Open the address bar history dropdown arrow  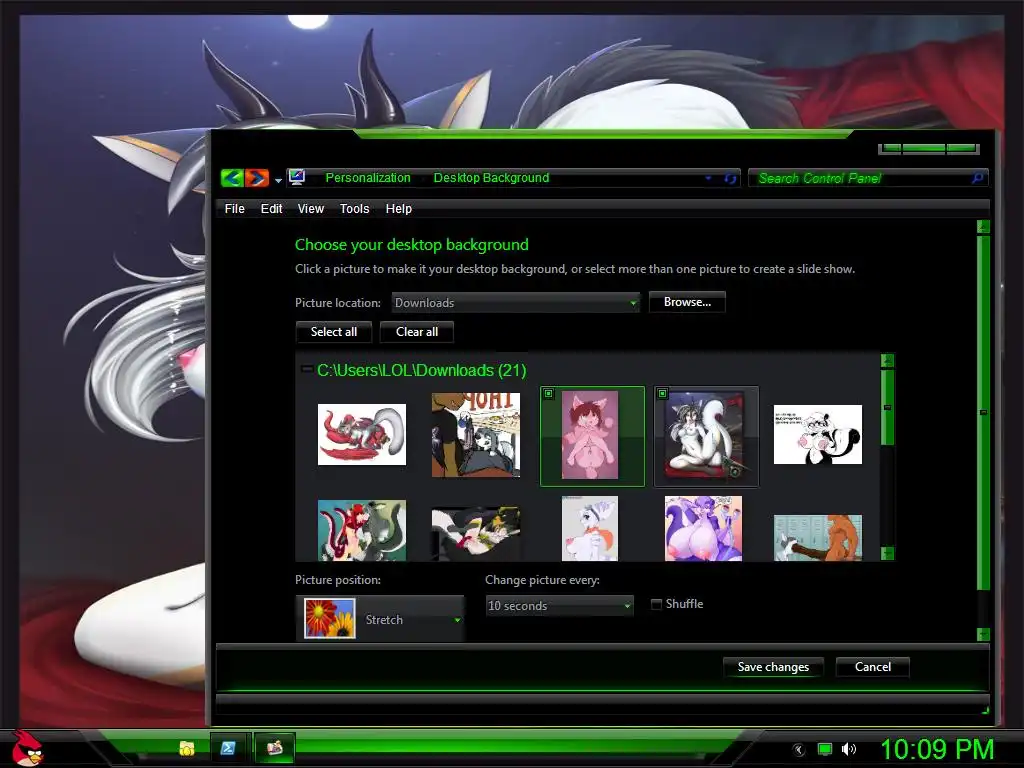[x=708, y=178]
